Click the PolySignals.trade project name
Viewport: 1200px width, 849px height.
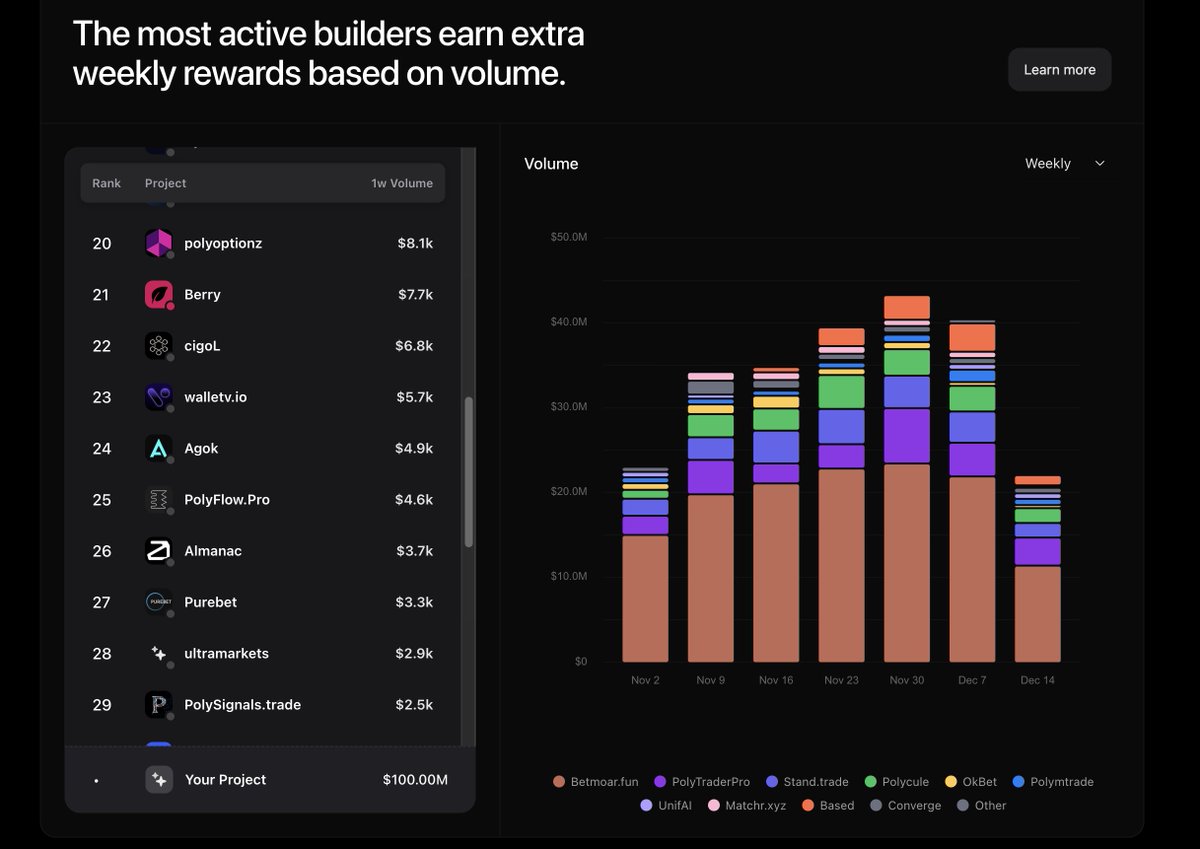tap(243, 704)
